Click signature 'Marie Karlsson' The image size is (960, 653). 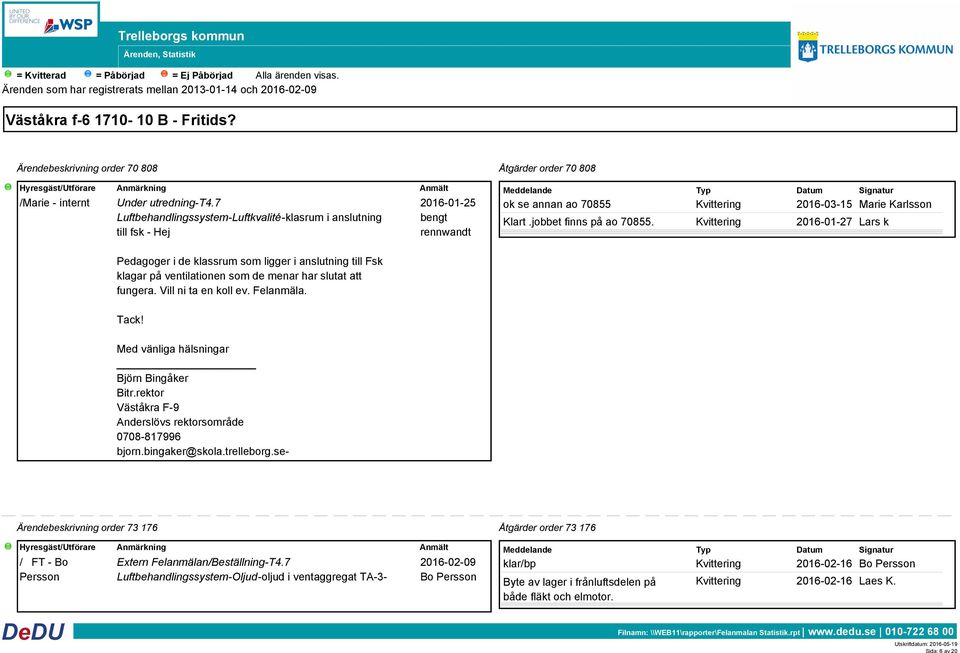(x=895, y=204)
